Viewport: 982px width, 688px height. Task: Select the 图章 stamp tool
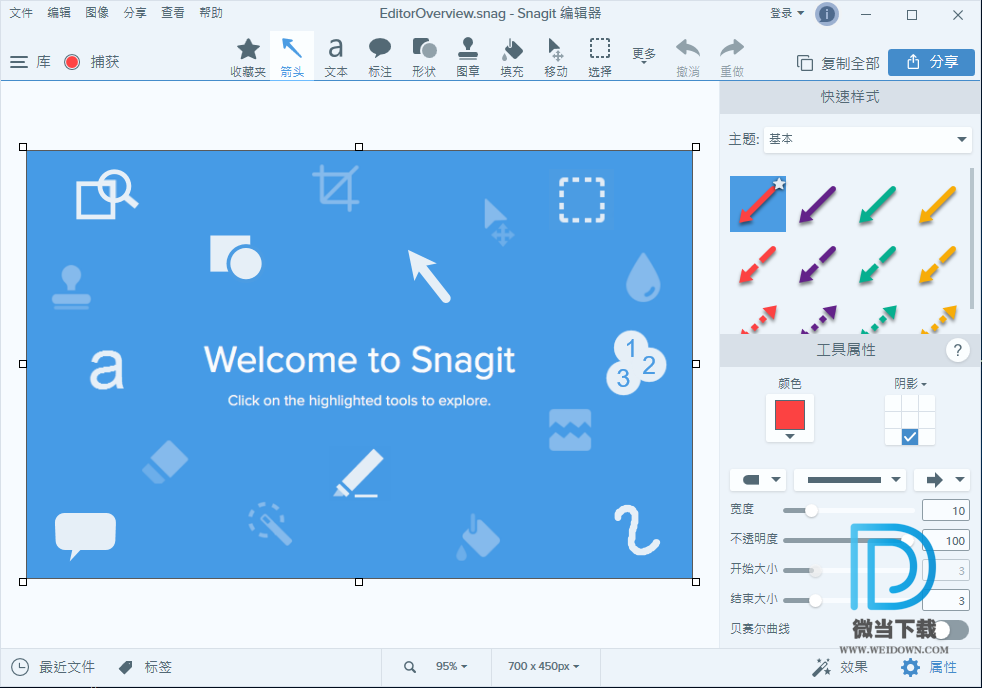coord(468,57)
